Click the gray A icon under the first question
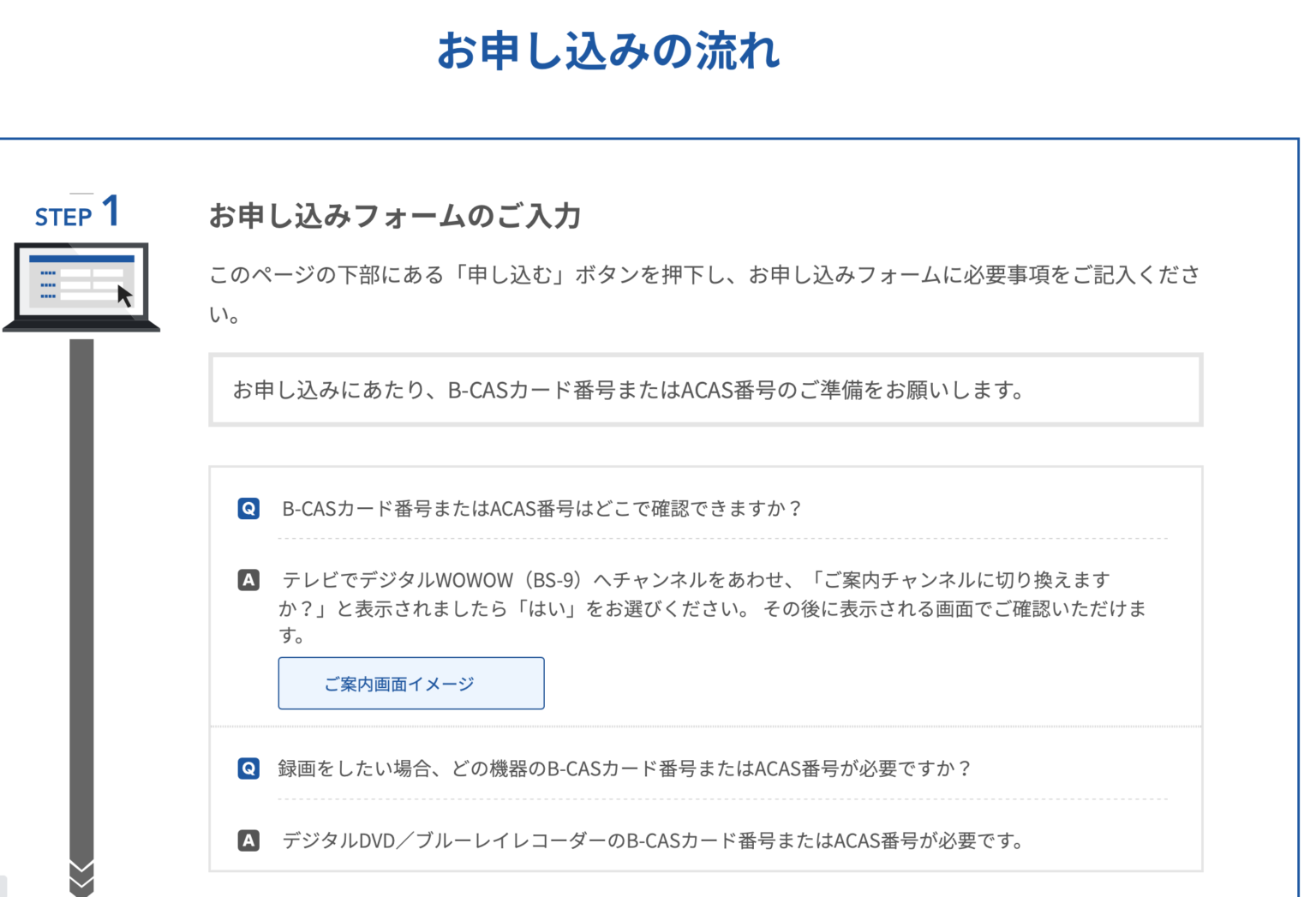 [x=248, y=580]
